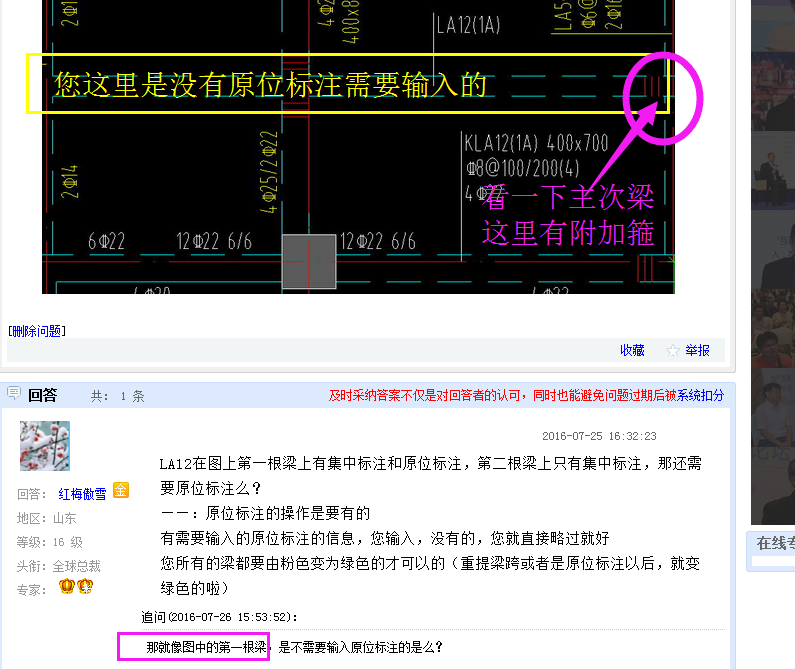
Task: Click the 回答 speech bubble icon
Action: (14, 393)
